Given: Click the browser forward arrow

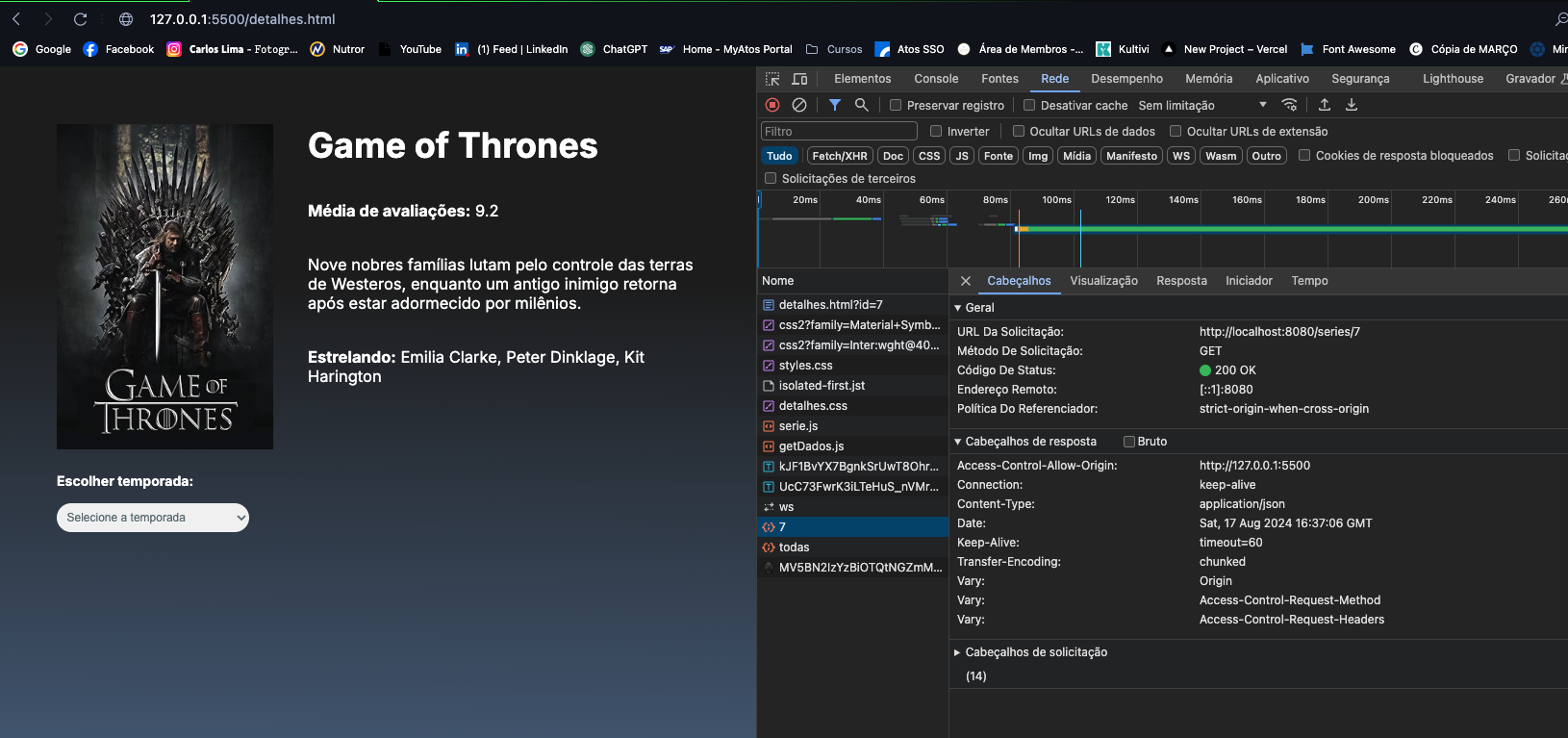Looking at the screenshot, I should [48, 19].
